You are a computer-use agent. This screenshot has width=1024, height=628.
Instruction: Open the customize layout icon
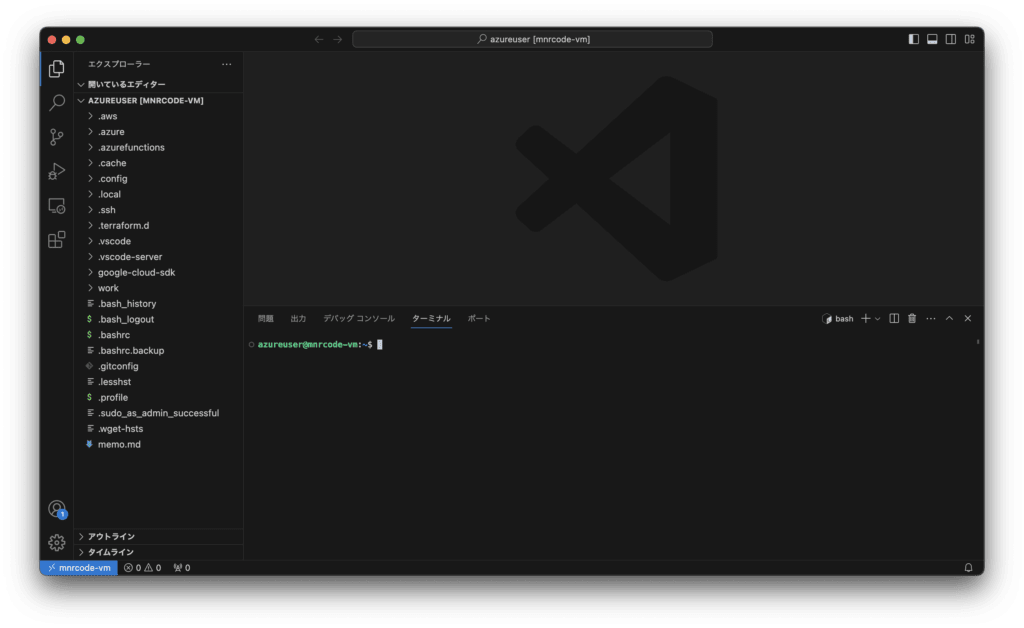point(970,39)
